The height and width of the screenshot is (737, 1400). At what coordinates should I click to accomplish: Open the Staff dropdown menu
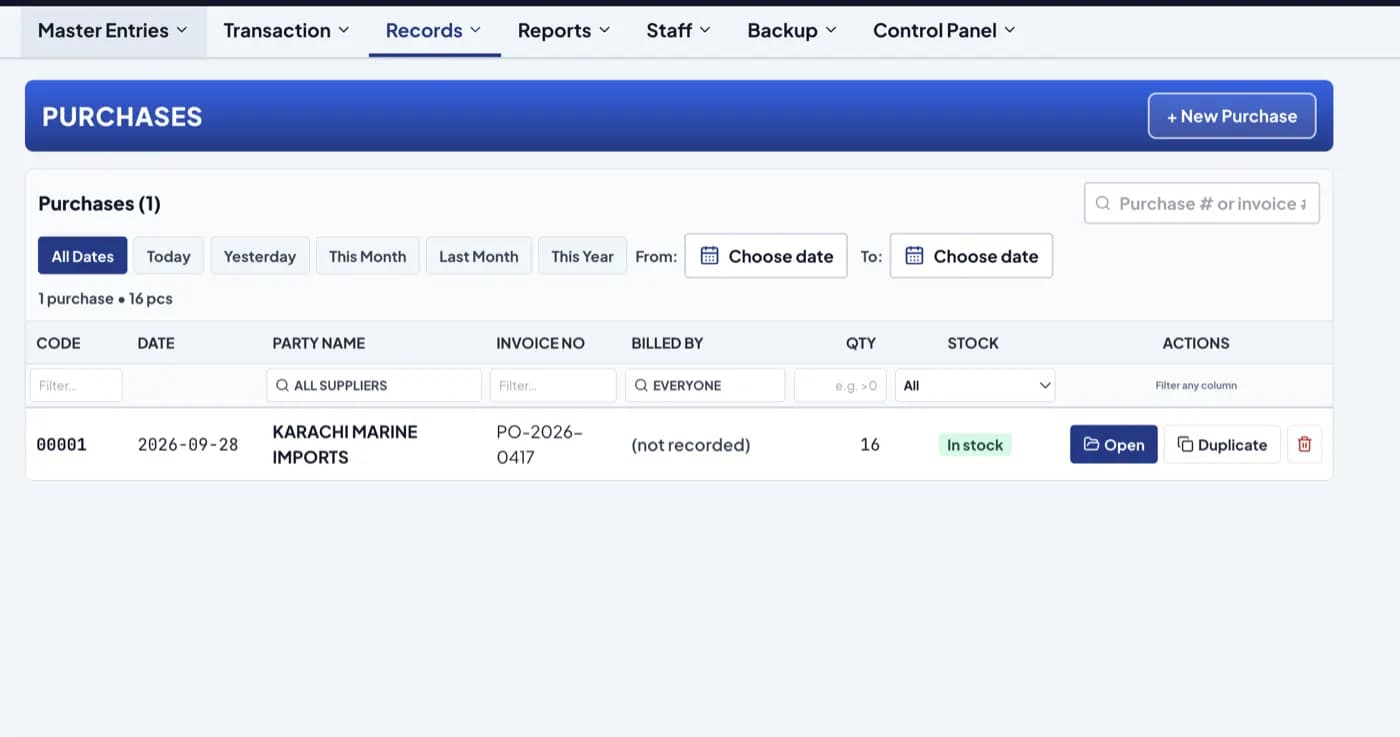point(679,30)
